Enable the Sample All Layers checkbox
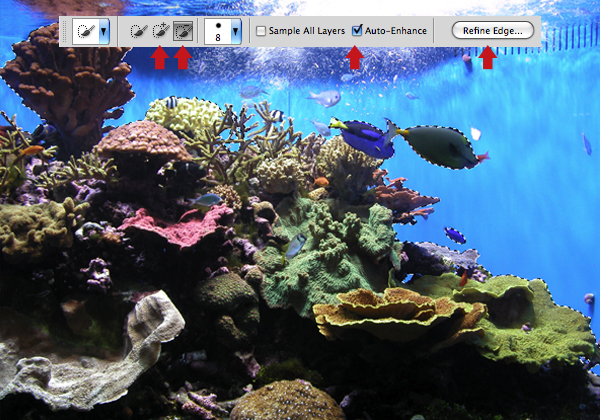The image size is (600, 420). click(x=261, y=31)
